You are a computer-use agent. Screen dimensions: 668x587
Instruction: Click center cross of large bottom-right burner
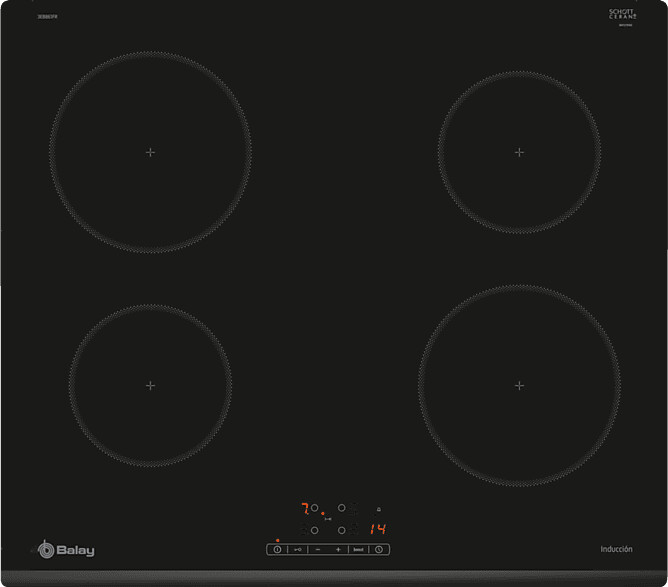pyautogui.click(x=519, y=385)
